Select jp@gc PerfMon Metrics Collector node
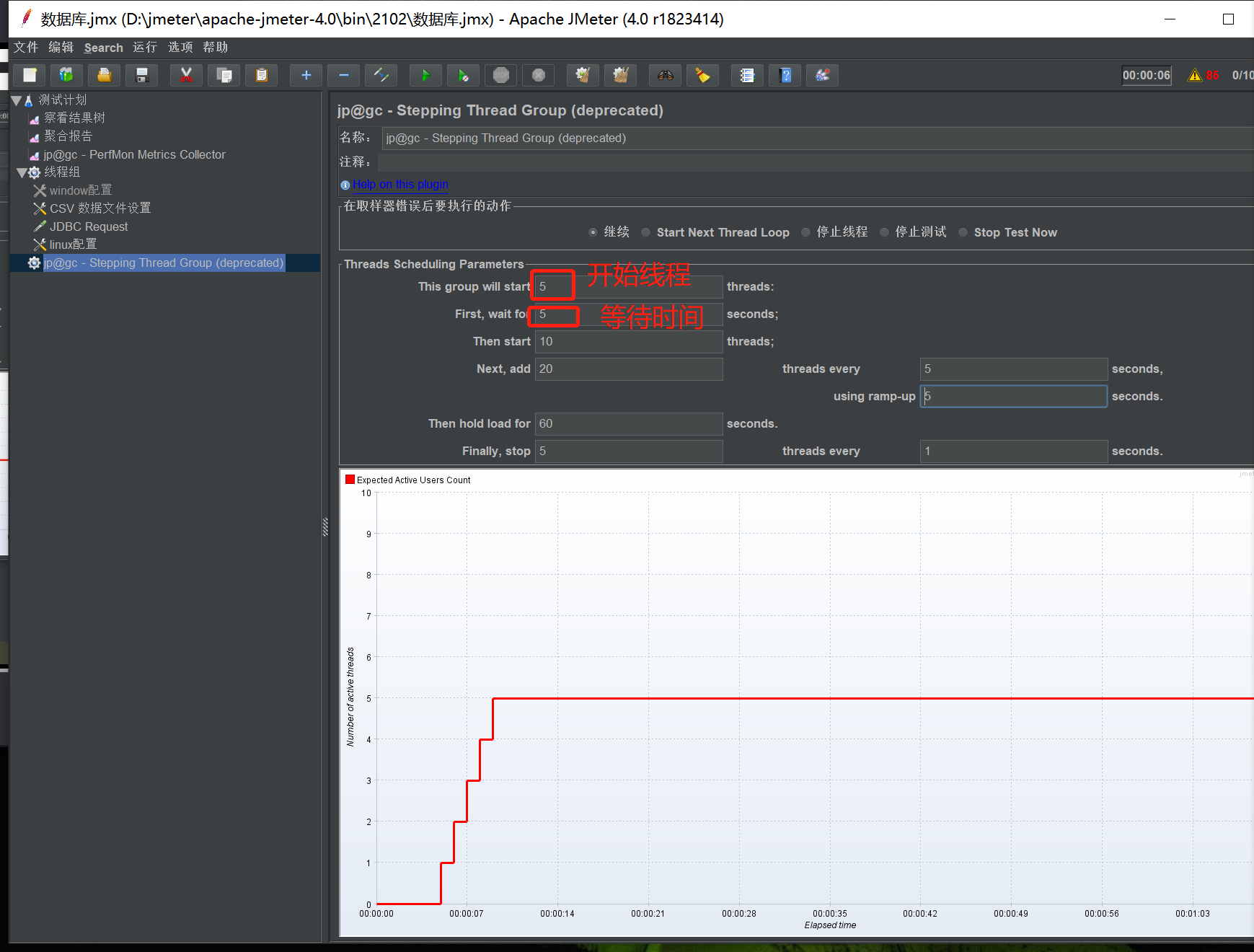Viewport: 1254px width, 952px height. pos(134,154)
